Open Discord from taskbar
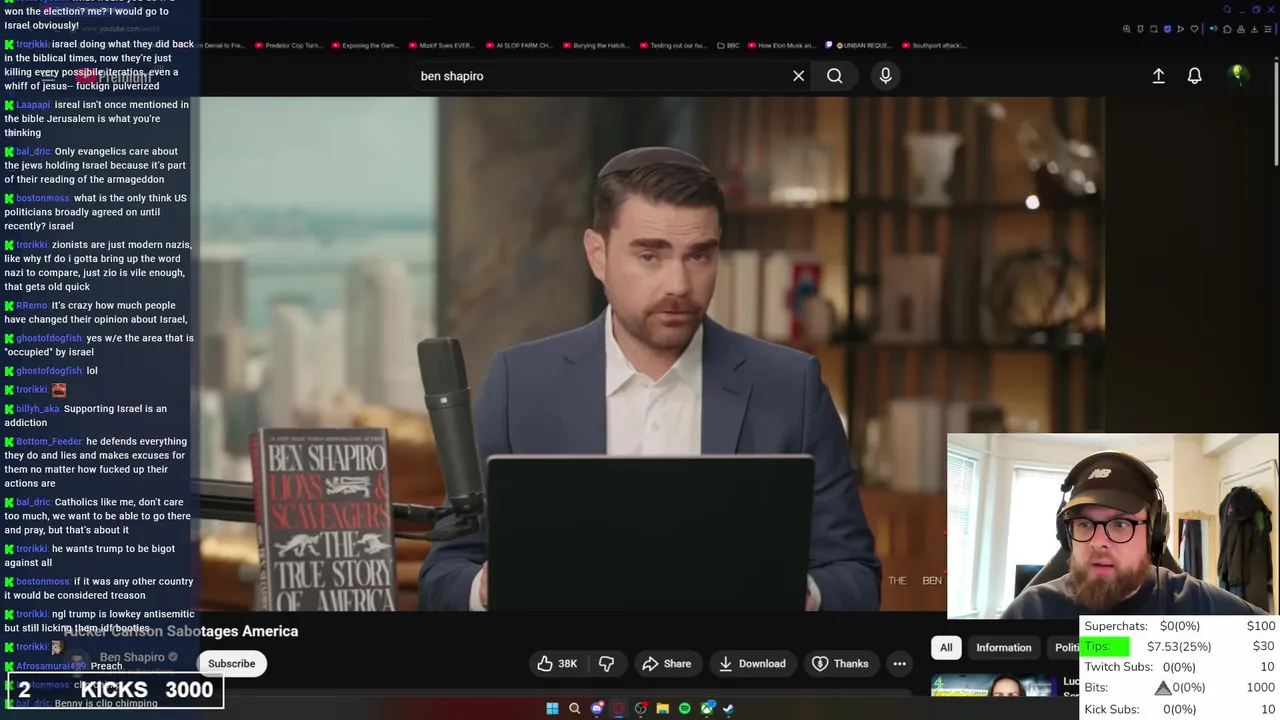 (x=597, y=708)
